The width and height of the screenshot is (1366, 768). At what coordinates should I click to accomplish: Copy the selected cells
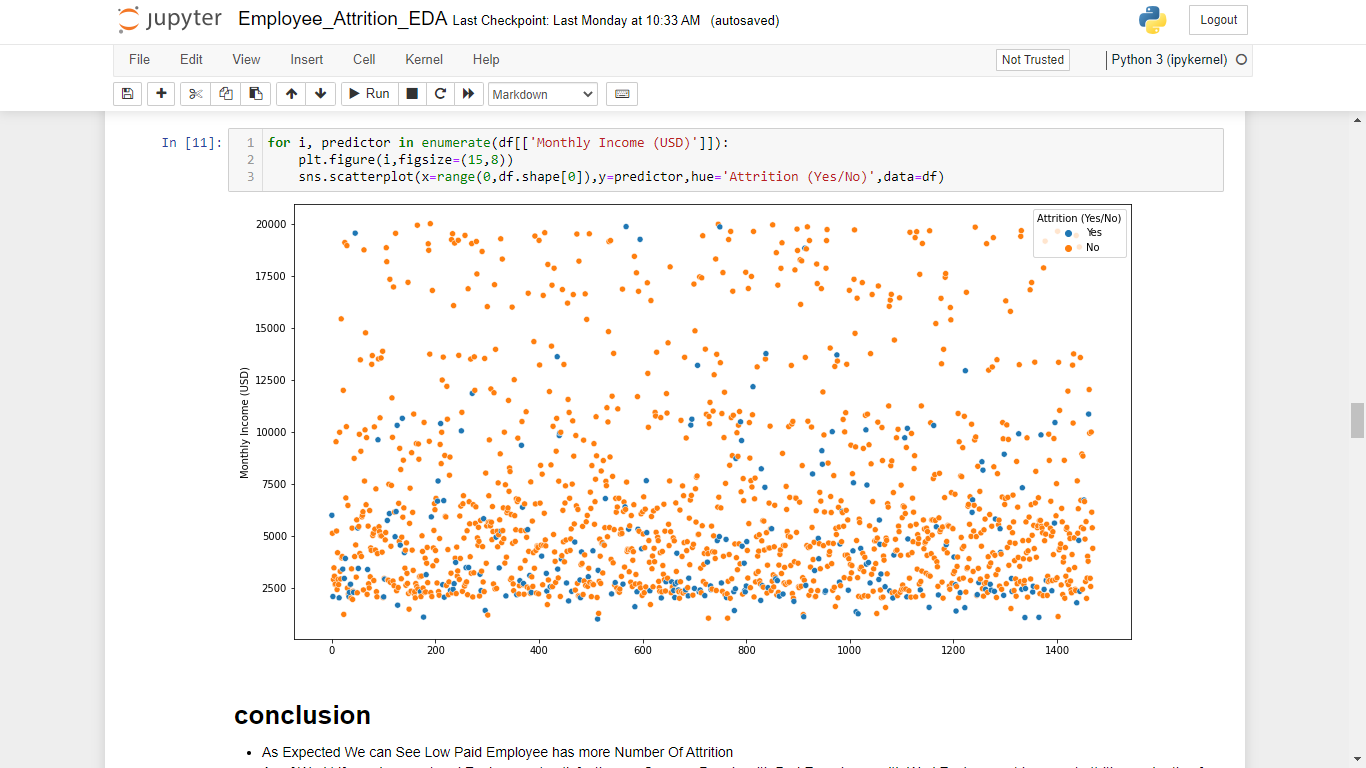pyautogui.click(x=224, y=93)
